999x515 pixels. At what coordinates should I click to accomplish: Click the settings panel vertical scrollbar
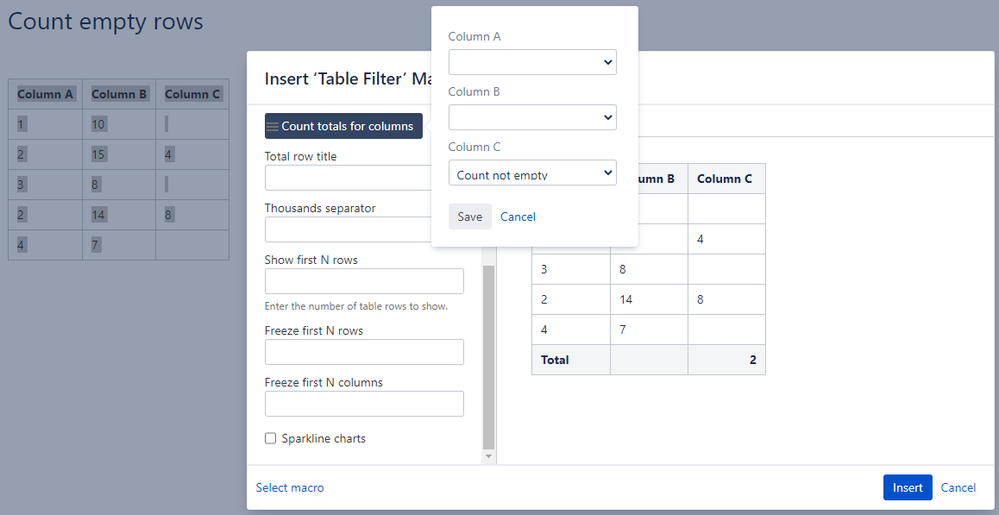click(489, 357)
